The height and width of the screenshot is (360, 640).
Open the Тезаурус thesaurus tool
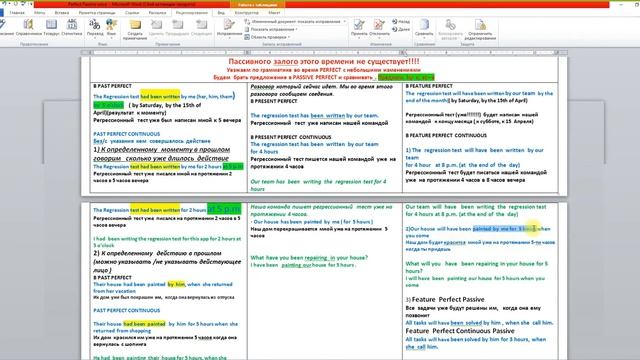click(x=51, y=28)
